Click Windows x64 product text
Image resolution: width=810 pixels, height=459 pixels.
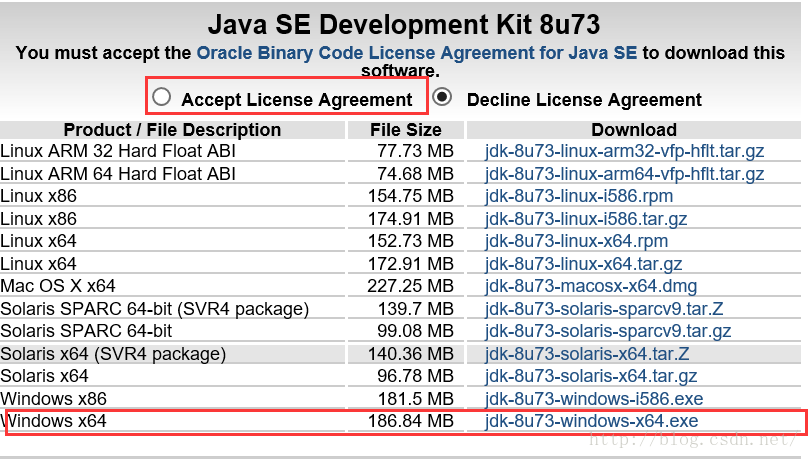pyautogui.click(x=54, y=421)
